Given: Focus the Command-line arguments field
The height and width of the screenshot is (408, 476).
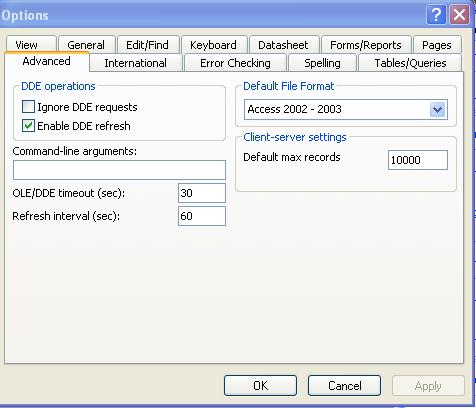Looking at the screenshot, I should click(119, 170).
